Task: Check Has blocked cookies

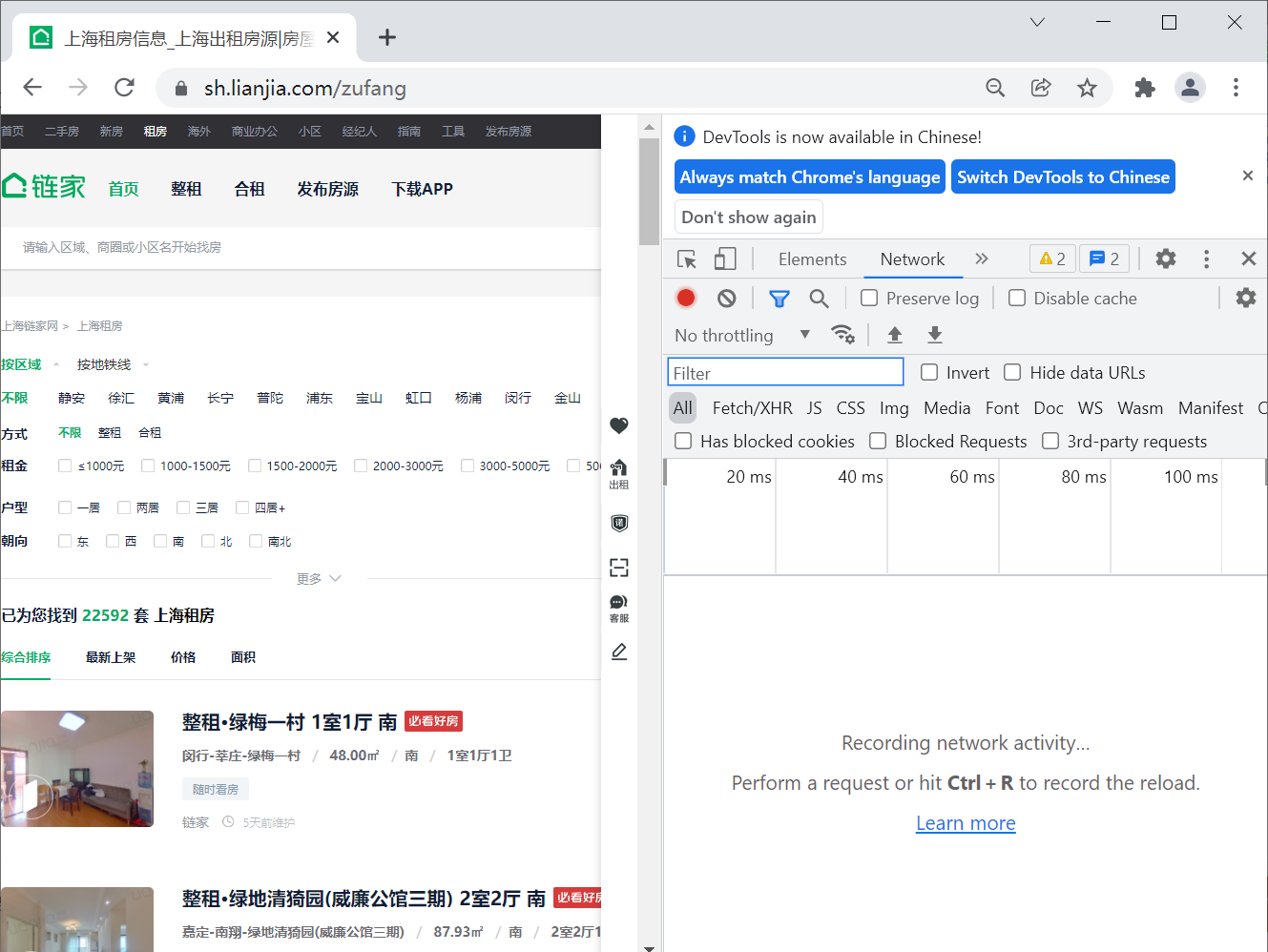Action: click(x=683, y=441)
